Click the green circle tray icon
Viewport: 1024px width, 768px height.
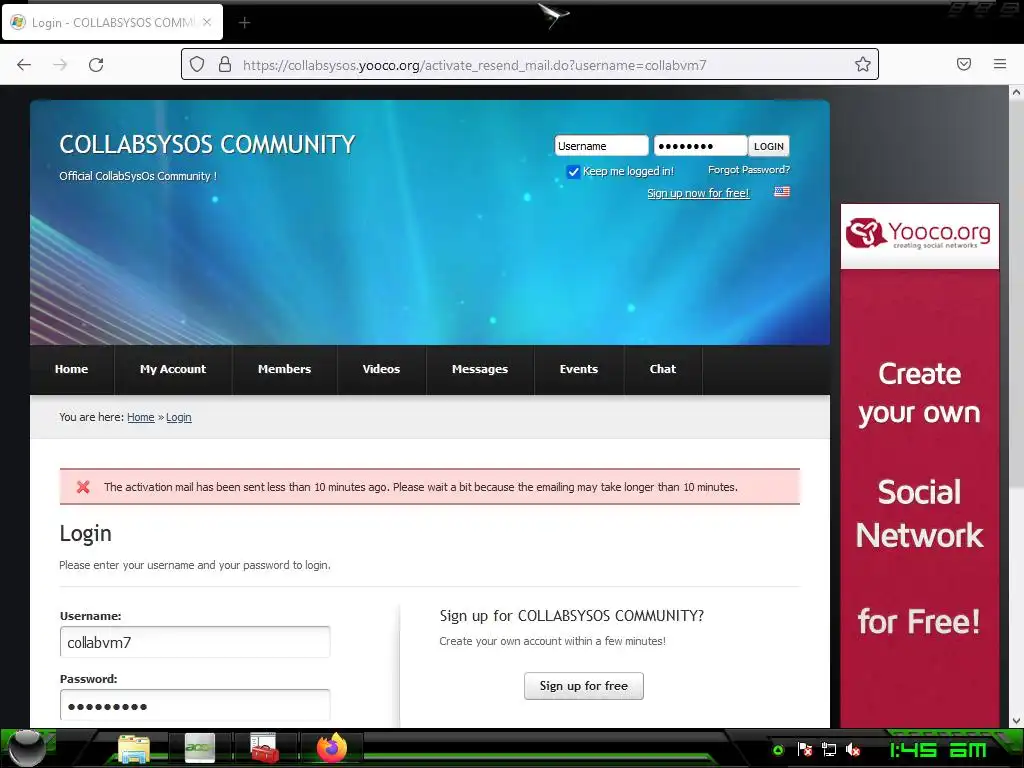click(778, 750)
